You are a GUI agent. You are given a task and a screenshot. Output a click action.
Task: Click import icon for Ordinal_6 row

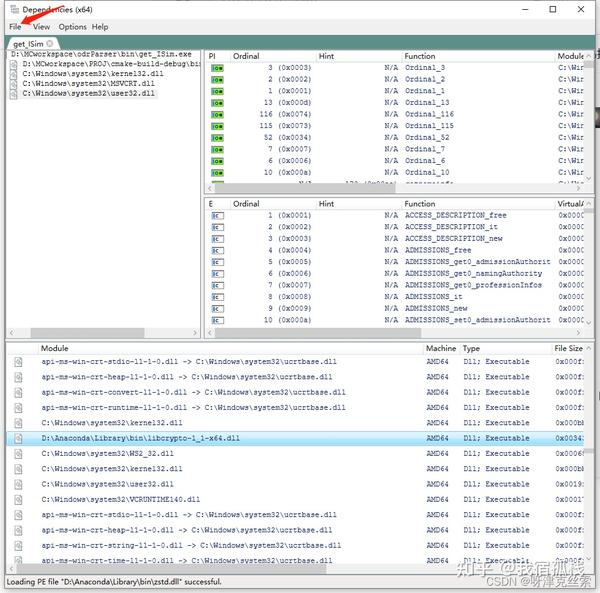[217, 161]
